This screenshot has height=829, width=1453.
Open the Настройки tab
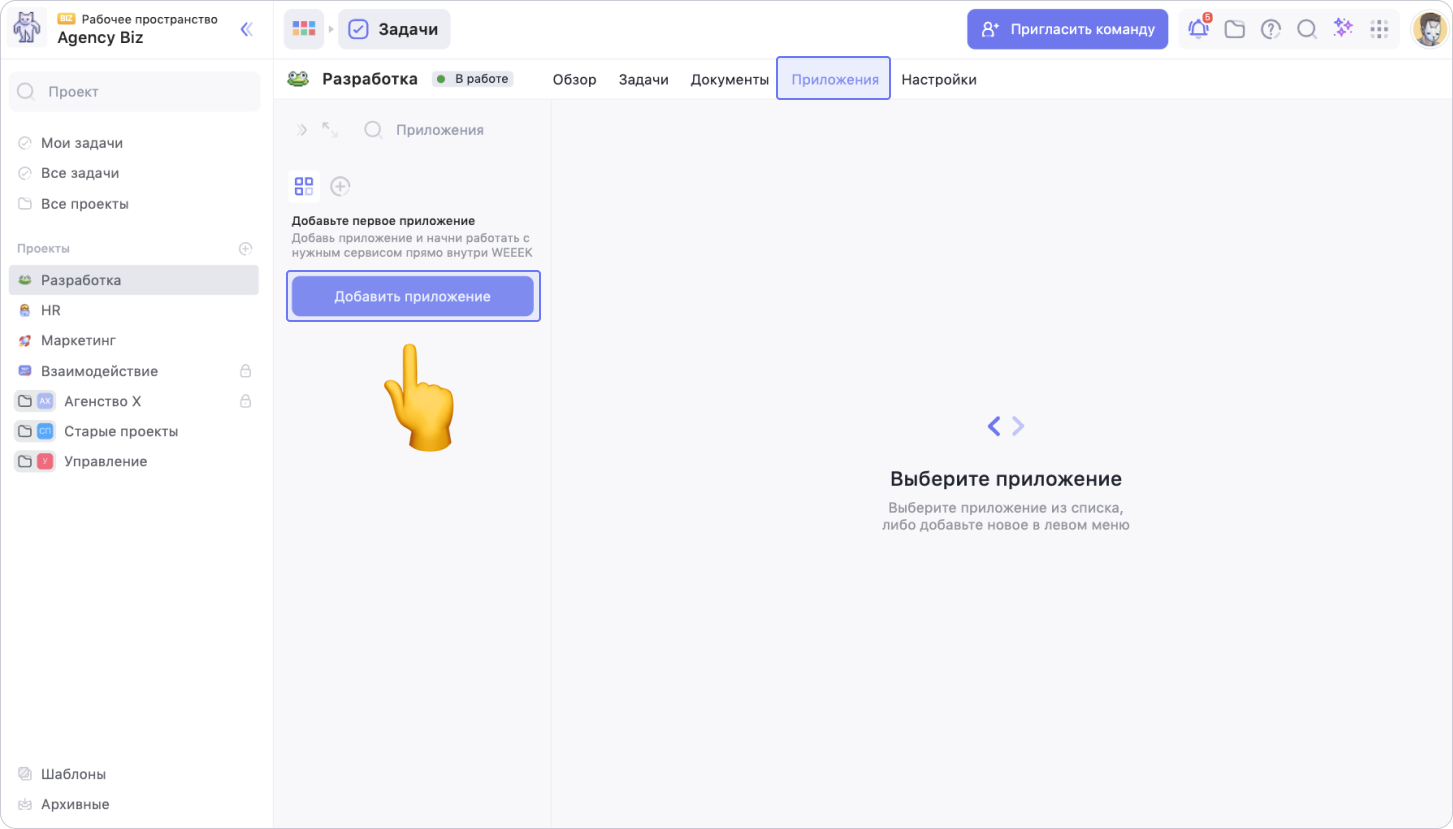pyautogui.click(x=938, y=79)
